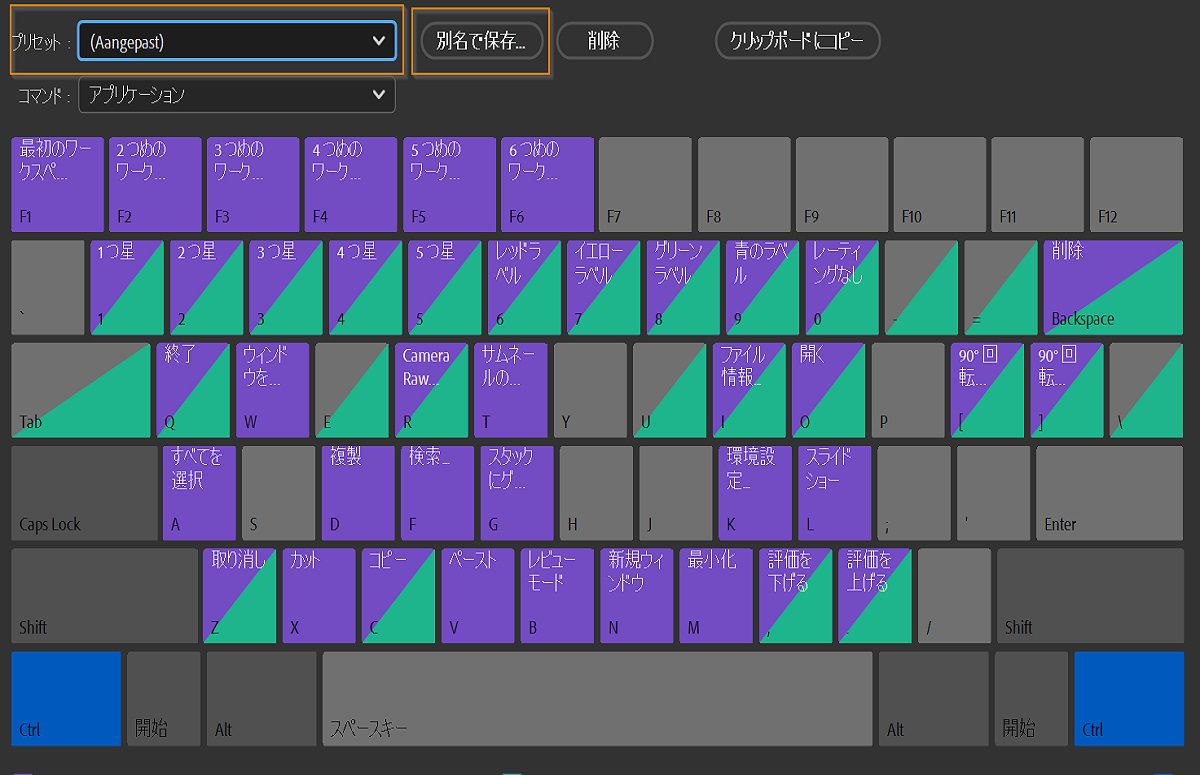Select the 3 key labeled 3つ星
Screen dimensions: 1200x775
click(x=286, y=287)
